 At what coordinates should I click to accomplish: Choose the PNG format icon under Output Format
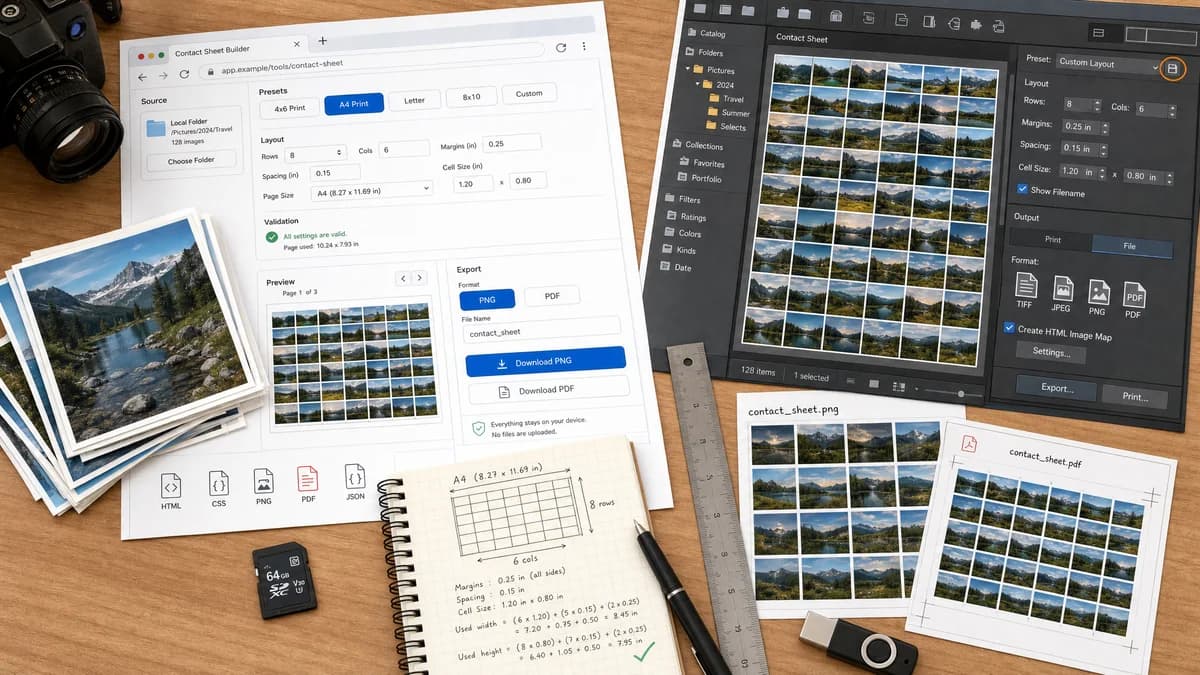[x=1098, y=293]
